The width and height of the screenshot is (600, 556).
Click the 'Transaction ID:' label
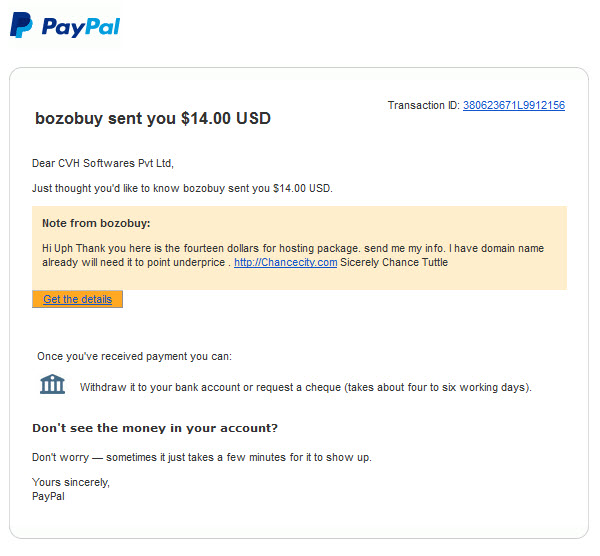(x=424, y=105)
